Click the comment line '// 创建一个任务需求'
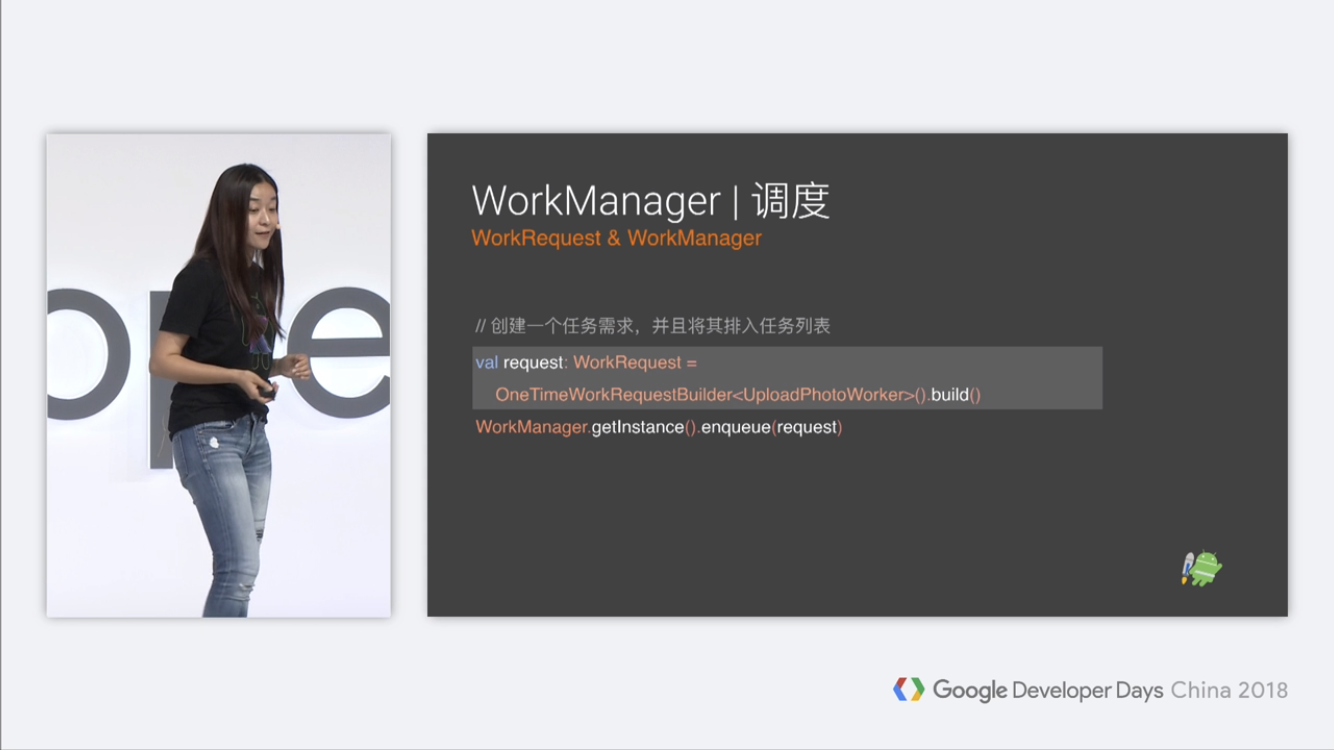The width and height of the screenshot is (1334, 750). tap(653, 326)
